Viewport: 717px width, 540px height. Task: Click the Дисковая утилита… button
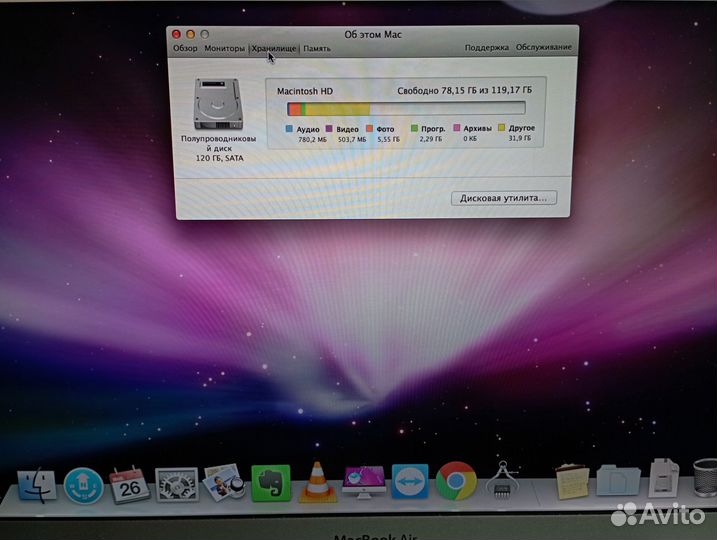pos(503,198)
